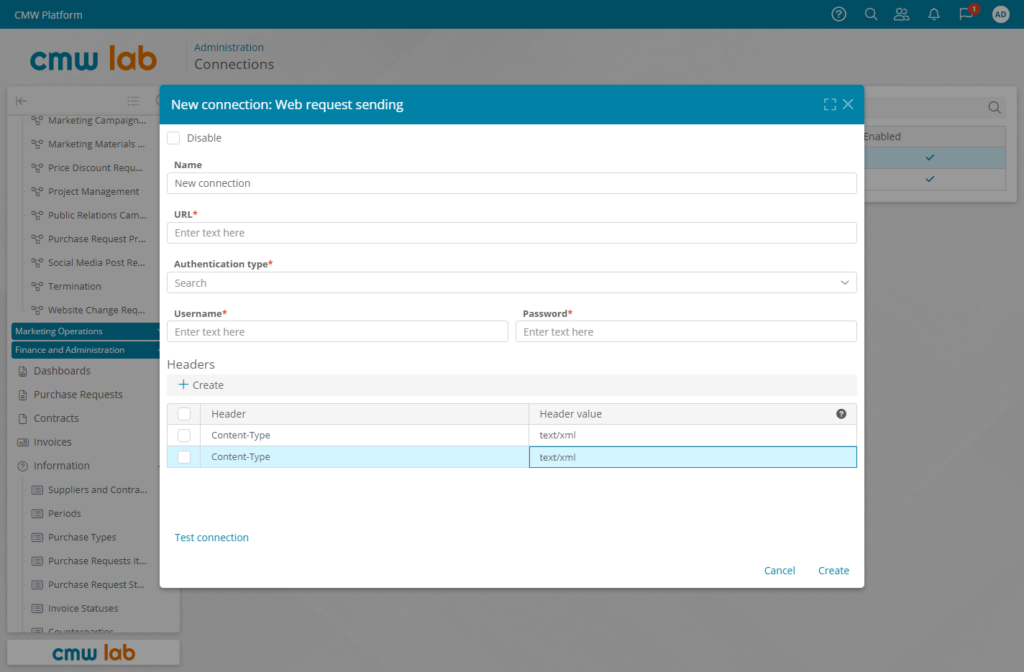Go to Administration breadcrumb link

click(x=229, y=47)
